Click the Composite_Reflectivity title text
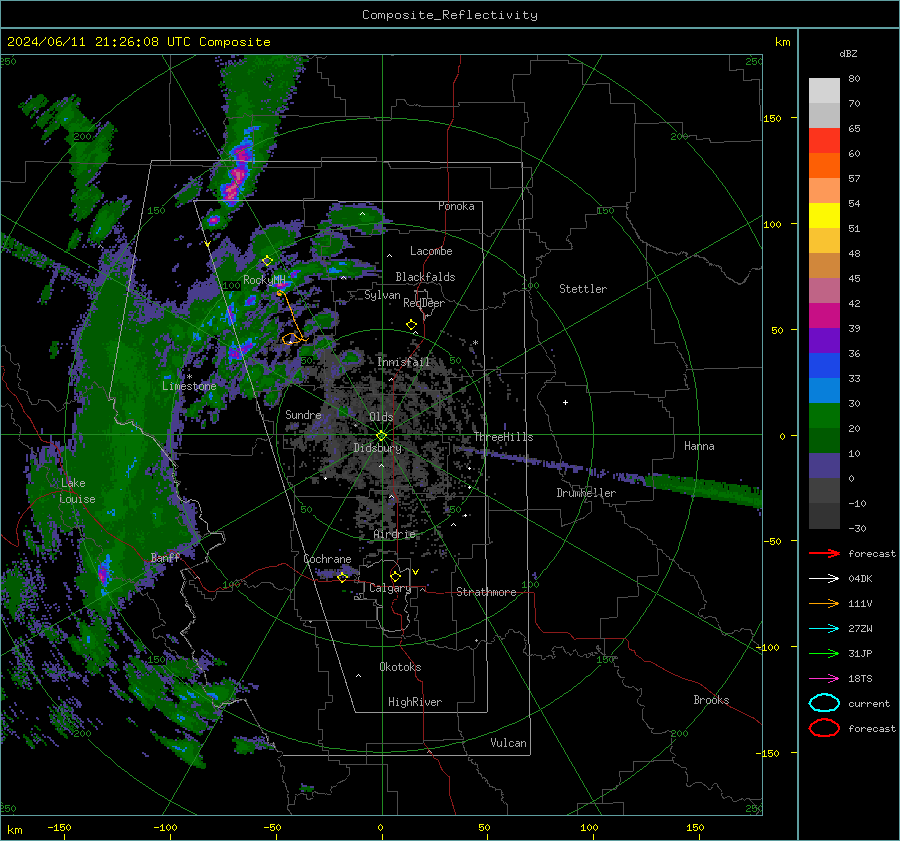This screenshot has width=900, height=841. (450, 15)
